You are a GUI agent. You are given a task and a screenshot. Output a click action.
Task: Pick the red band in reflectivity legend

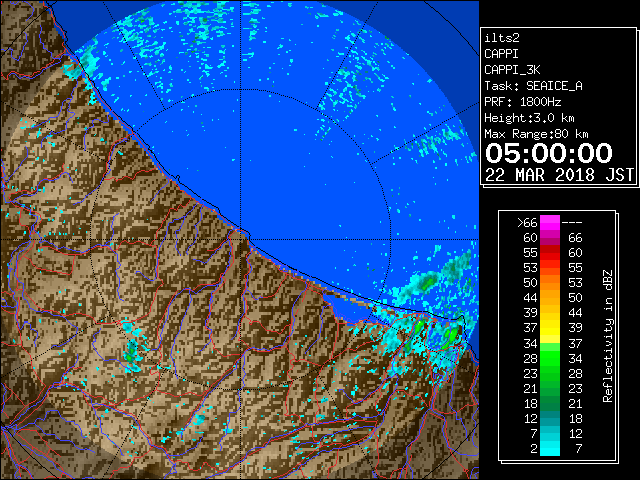tap(550, 253)
